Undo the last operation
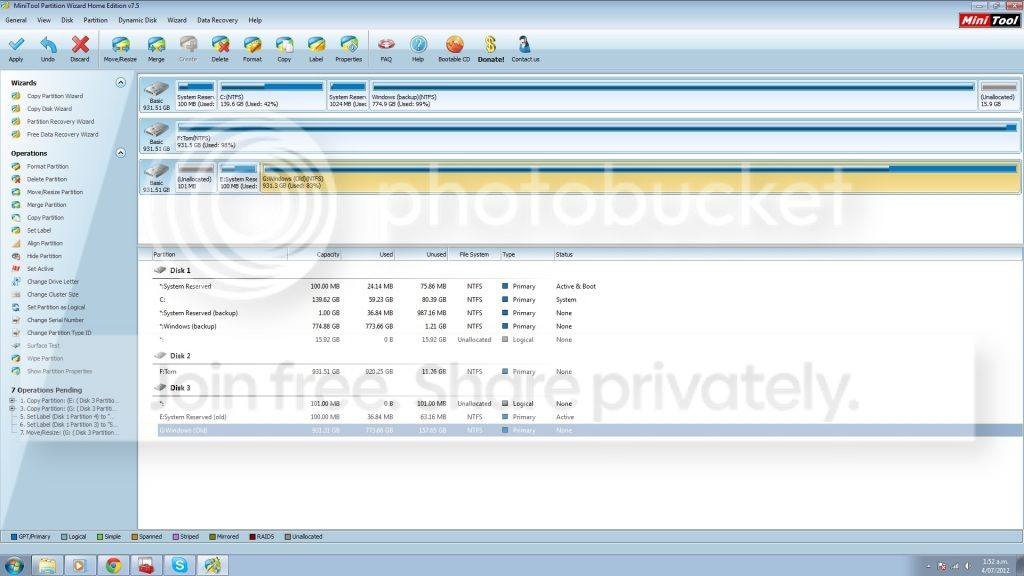1024x576 pixels. (48, 49)
